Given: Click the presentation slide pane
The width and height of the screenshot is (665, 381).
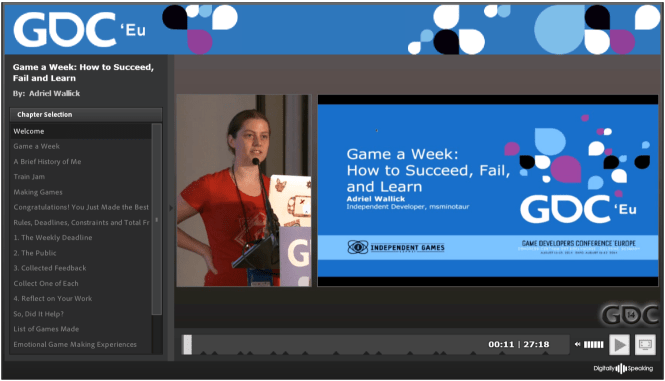Looking at the screenshot, I should click(x=488, y=190).
